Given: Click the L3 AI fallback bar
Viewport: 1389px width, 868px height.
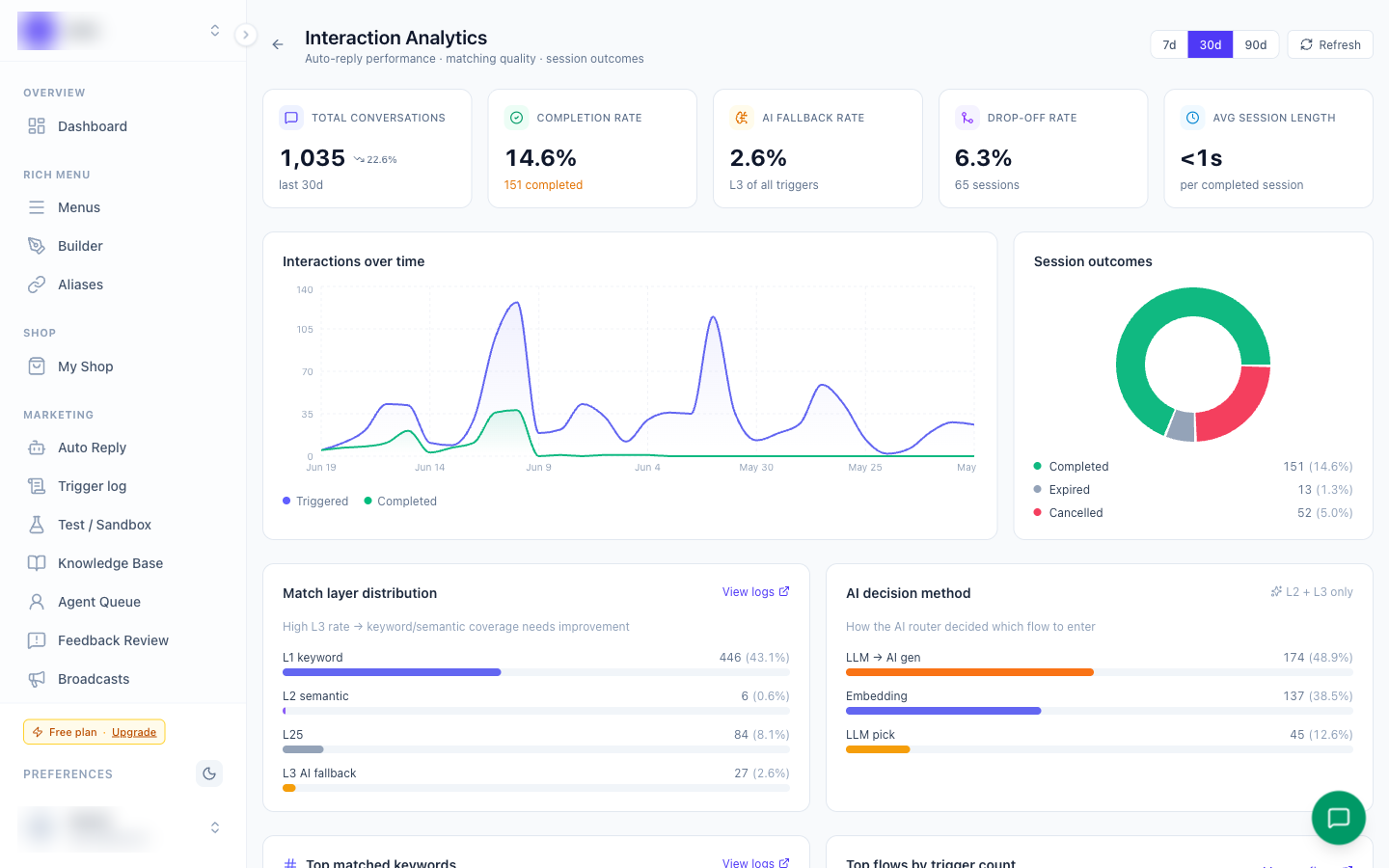Looking at the screenshot, I should tap(536, 788).
